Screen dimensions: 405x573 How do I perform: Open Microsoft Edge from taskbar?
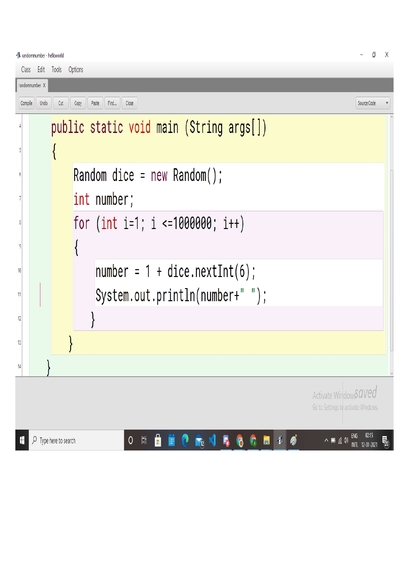[185, 440]
